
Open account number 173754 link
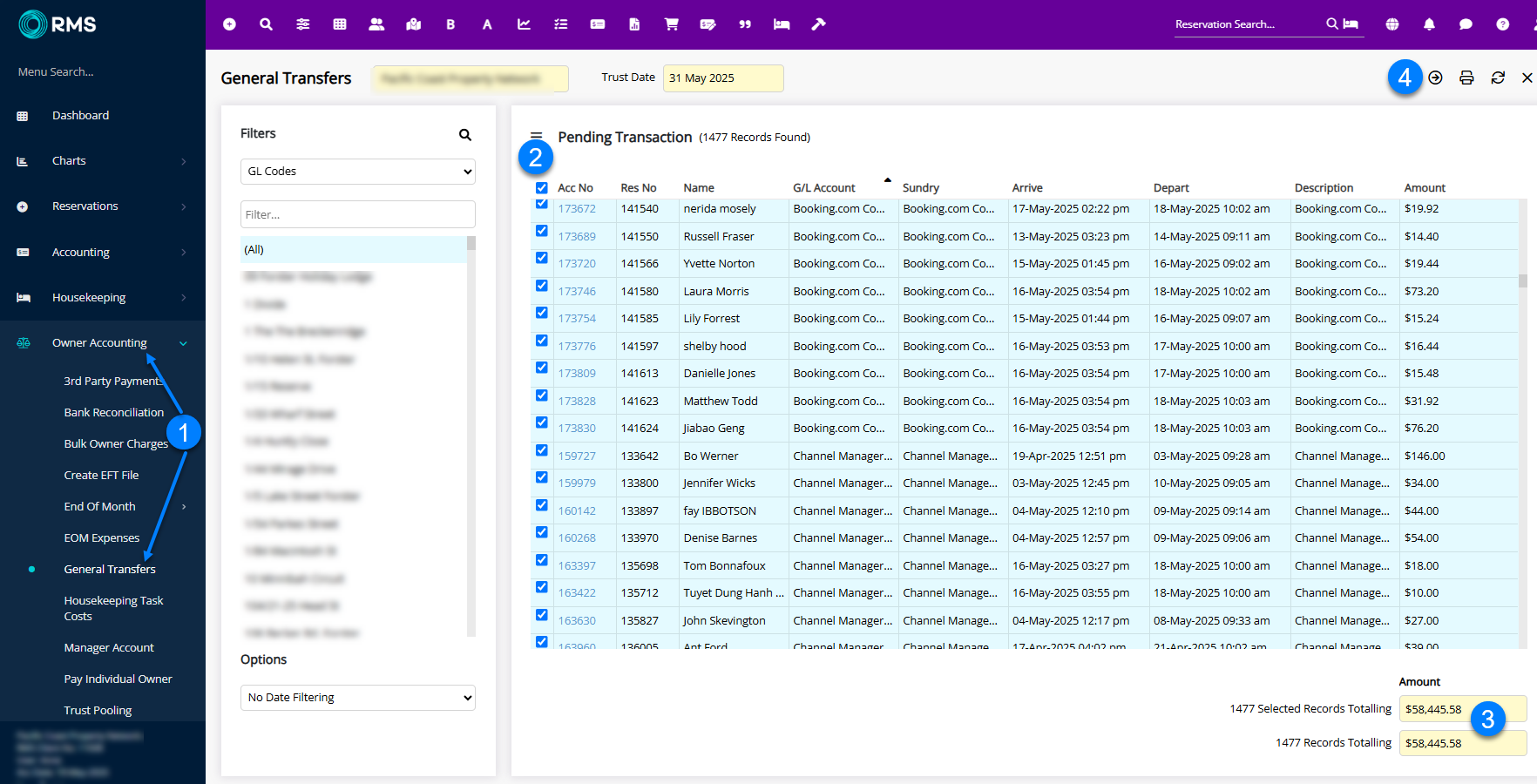(577, 319)
